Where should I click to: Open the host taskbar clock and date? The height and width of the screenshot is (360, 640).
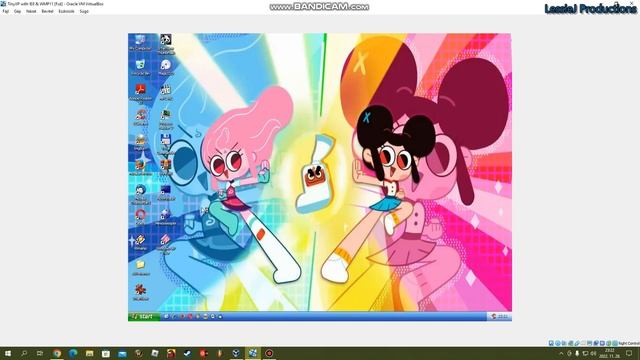click(609, 353)
